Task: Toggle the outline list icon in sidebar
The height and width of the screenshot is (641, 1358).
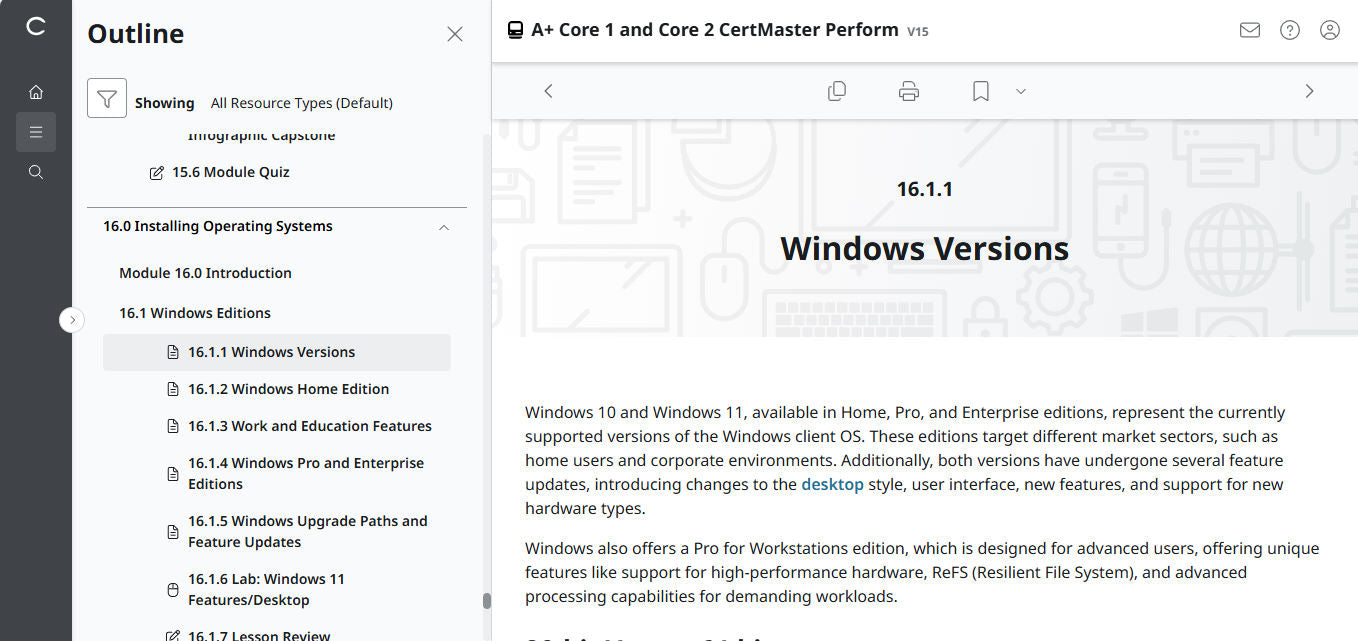Action: click(36, 132)
